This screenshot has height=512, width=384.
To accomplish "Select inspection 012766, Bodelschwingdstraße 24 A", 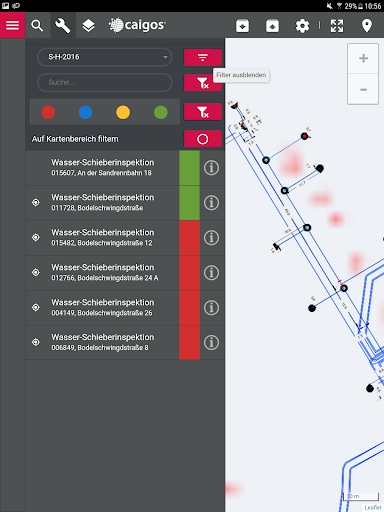I will tap(103, 273).
